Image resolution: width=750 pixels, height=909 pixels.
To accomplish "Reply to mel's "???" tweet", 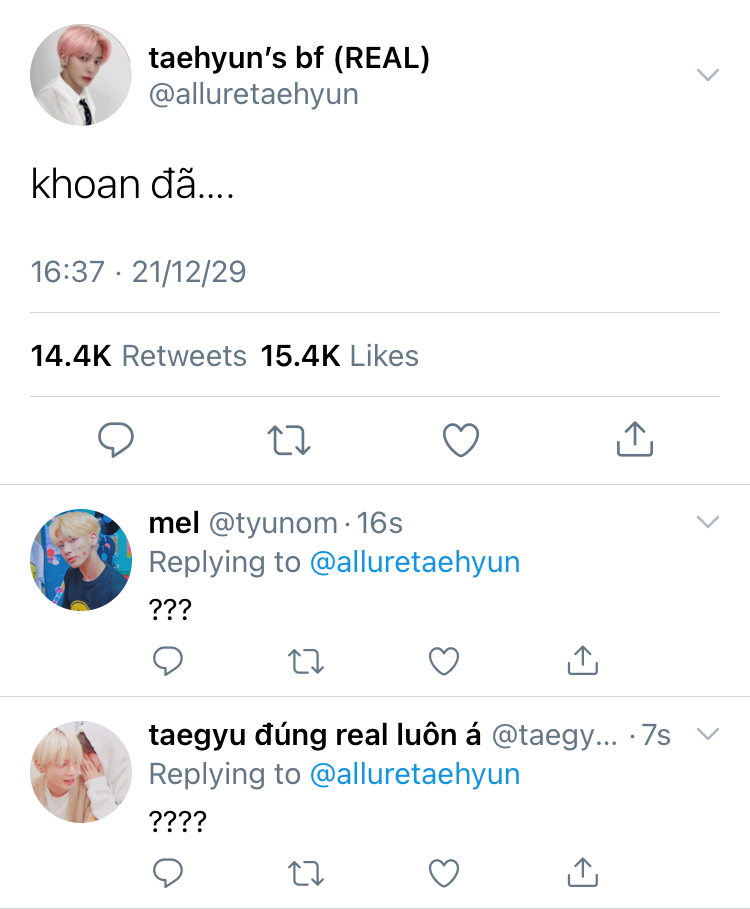I will 168,660.
